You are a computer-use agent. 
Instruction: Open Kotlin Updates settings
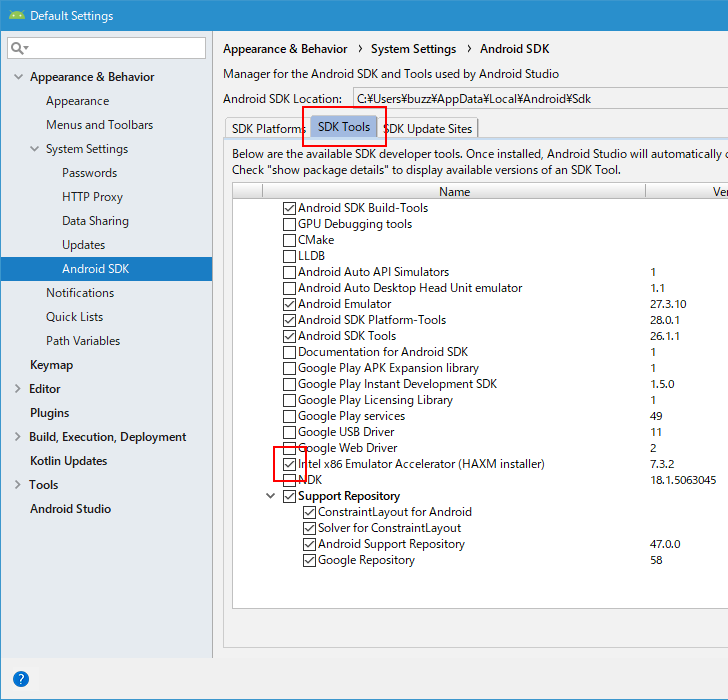[69, 460]
